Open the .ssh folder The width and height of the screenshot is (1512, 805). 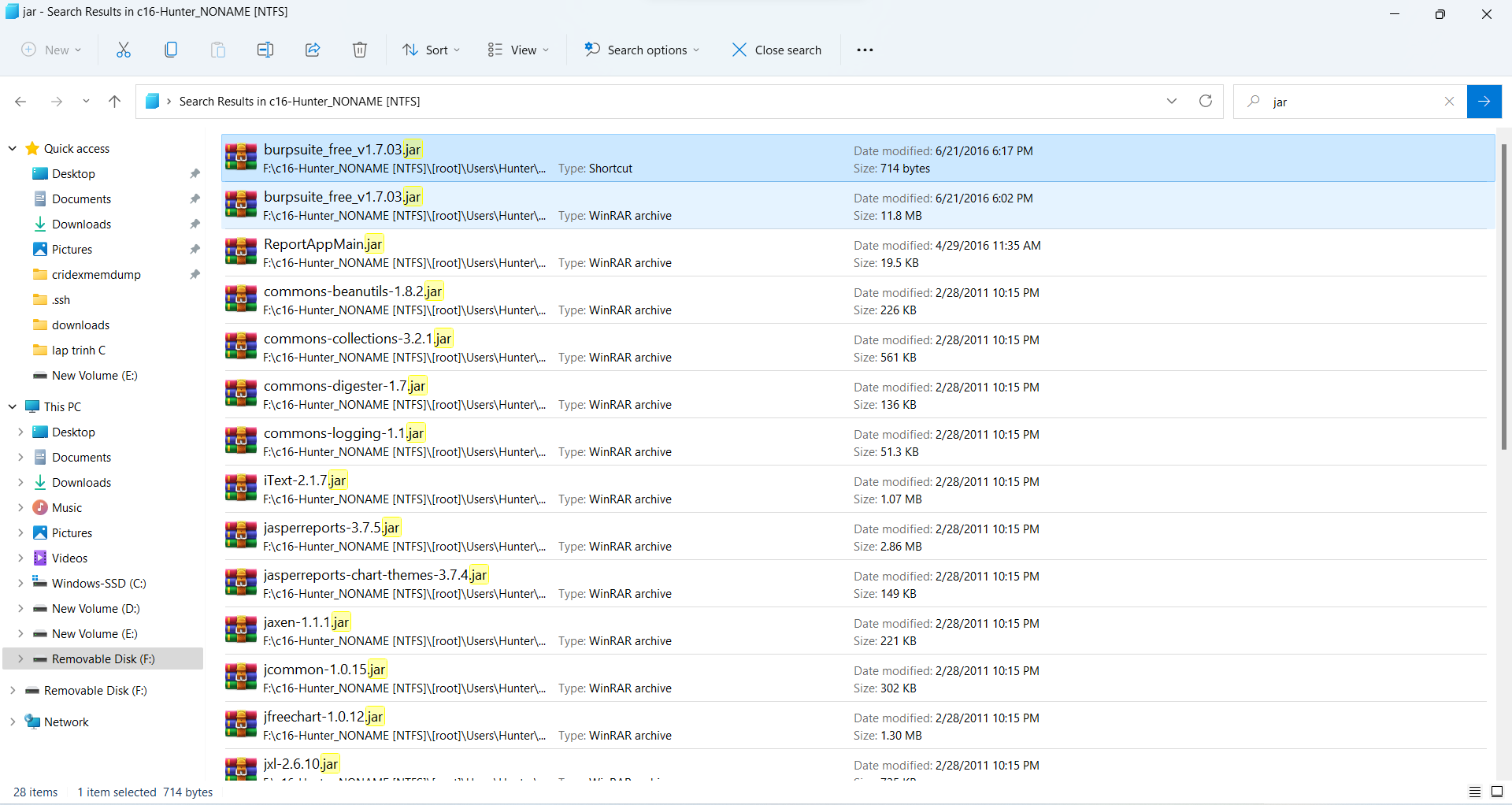[61, 299]
